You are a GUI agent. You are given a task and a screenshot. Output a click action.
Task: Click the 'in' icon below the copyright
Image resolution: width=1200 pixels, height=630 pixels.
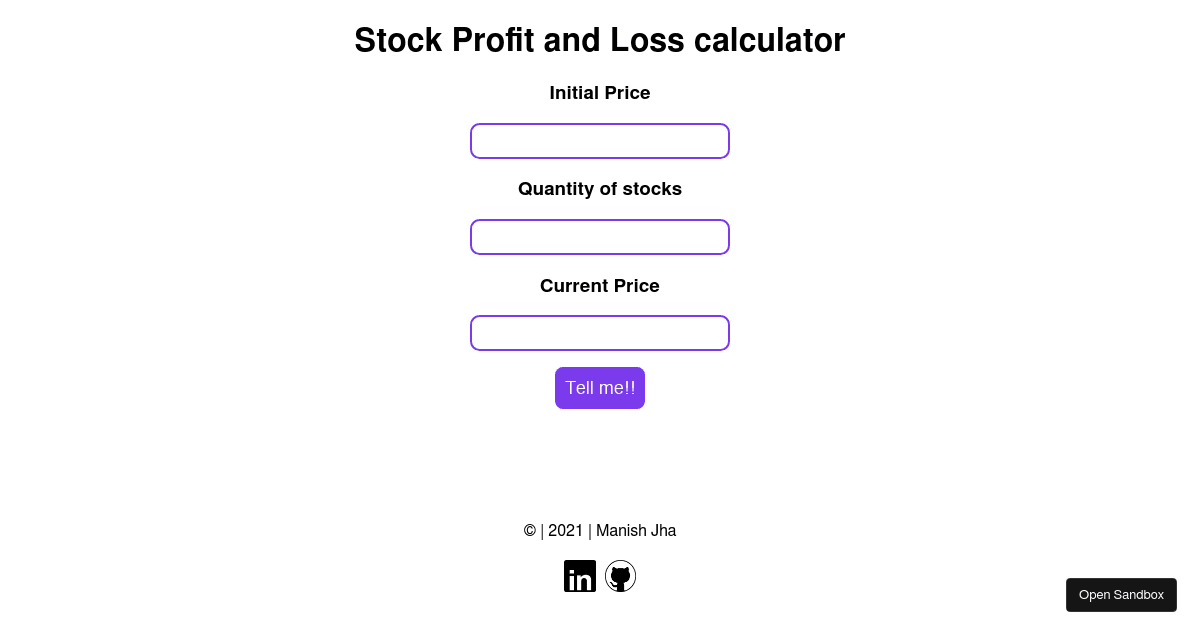click(580, 576)
